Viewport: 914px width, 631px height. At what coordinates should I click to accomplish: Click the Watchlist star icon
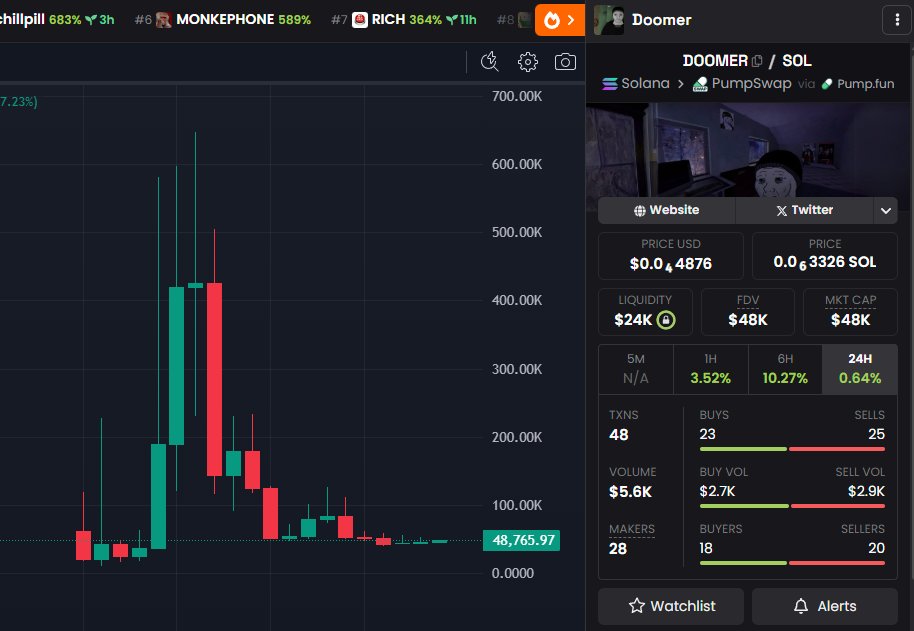coord(637,606)
